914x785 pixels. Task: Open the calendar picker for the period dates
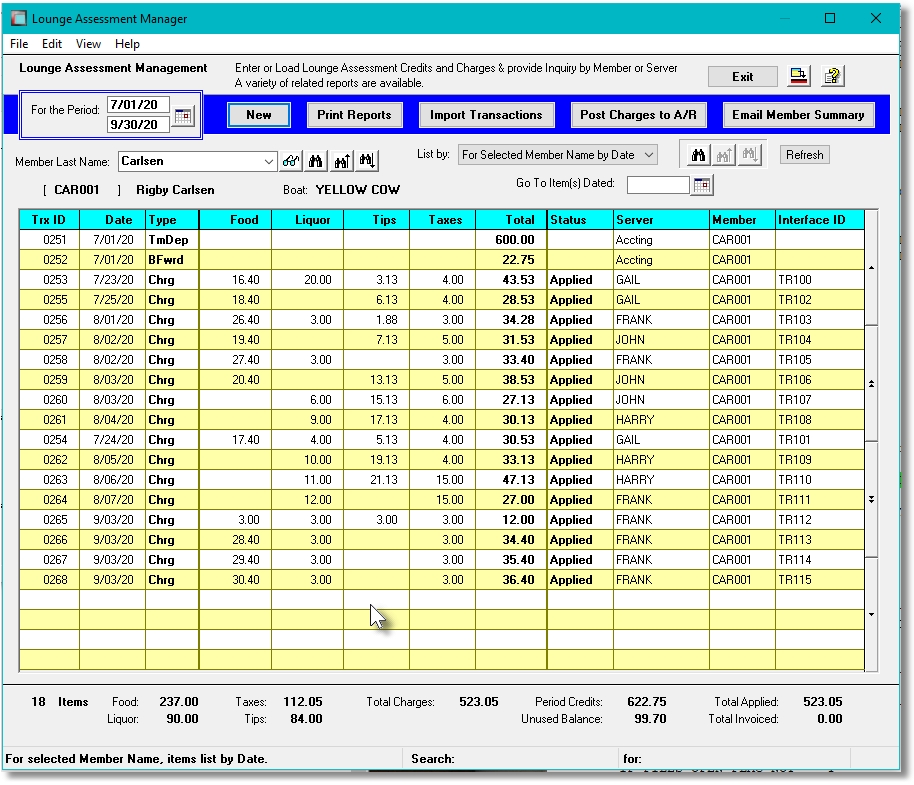(x=183, y=115)
